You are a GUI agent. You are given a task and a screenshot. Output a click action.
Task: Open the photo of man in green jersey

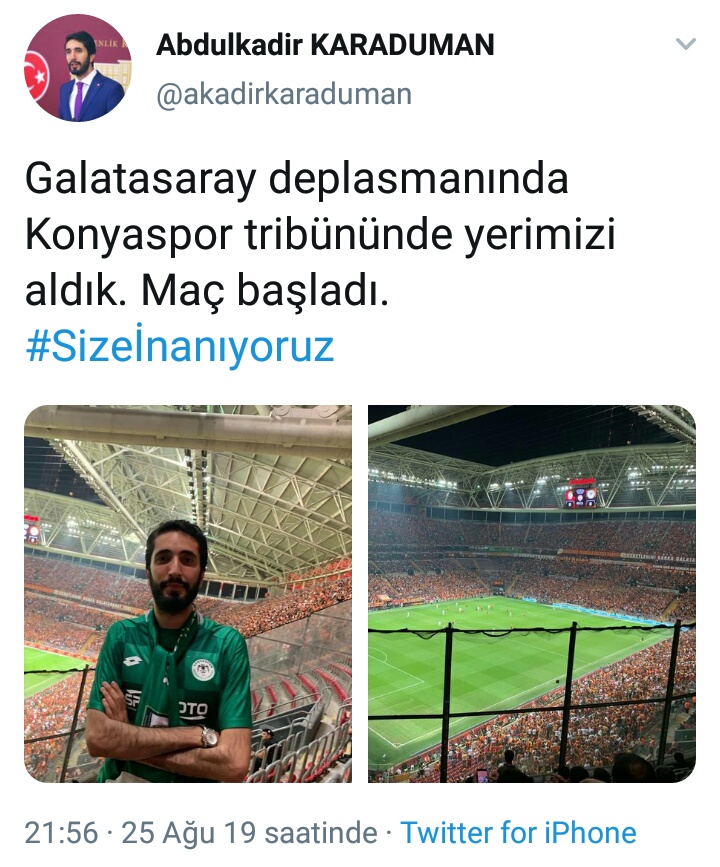pyautogui.click(x=188, y=594)
